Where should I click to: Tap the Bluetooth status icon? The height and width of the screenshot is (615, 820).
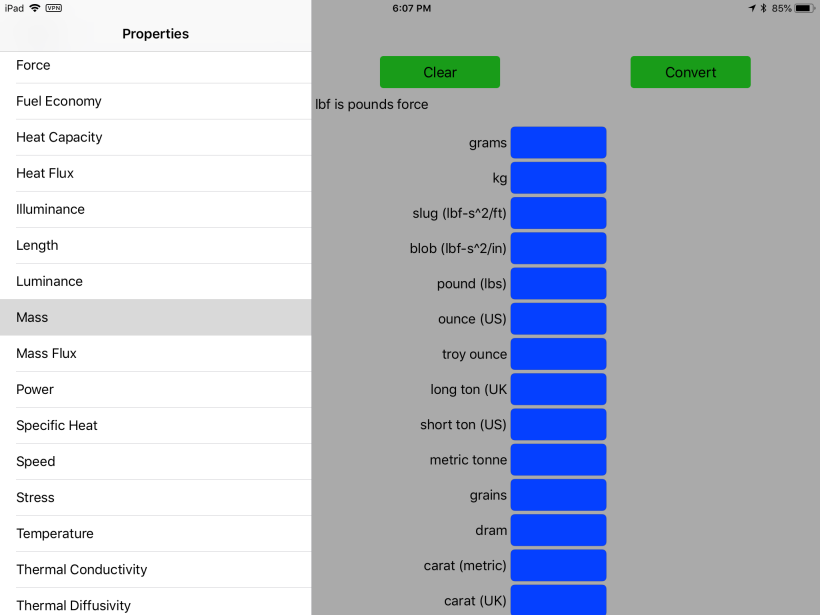(763, 8)
